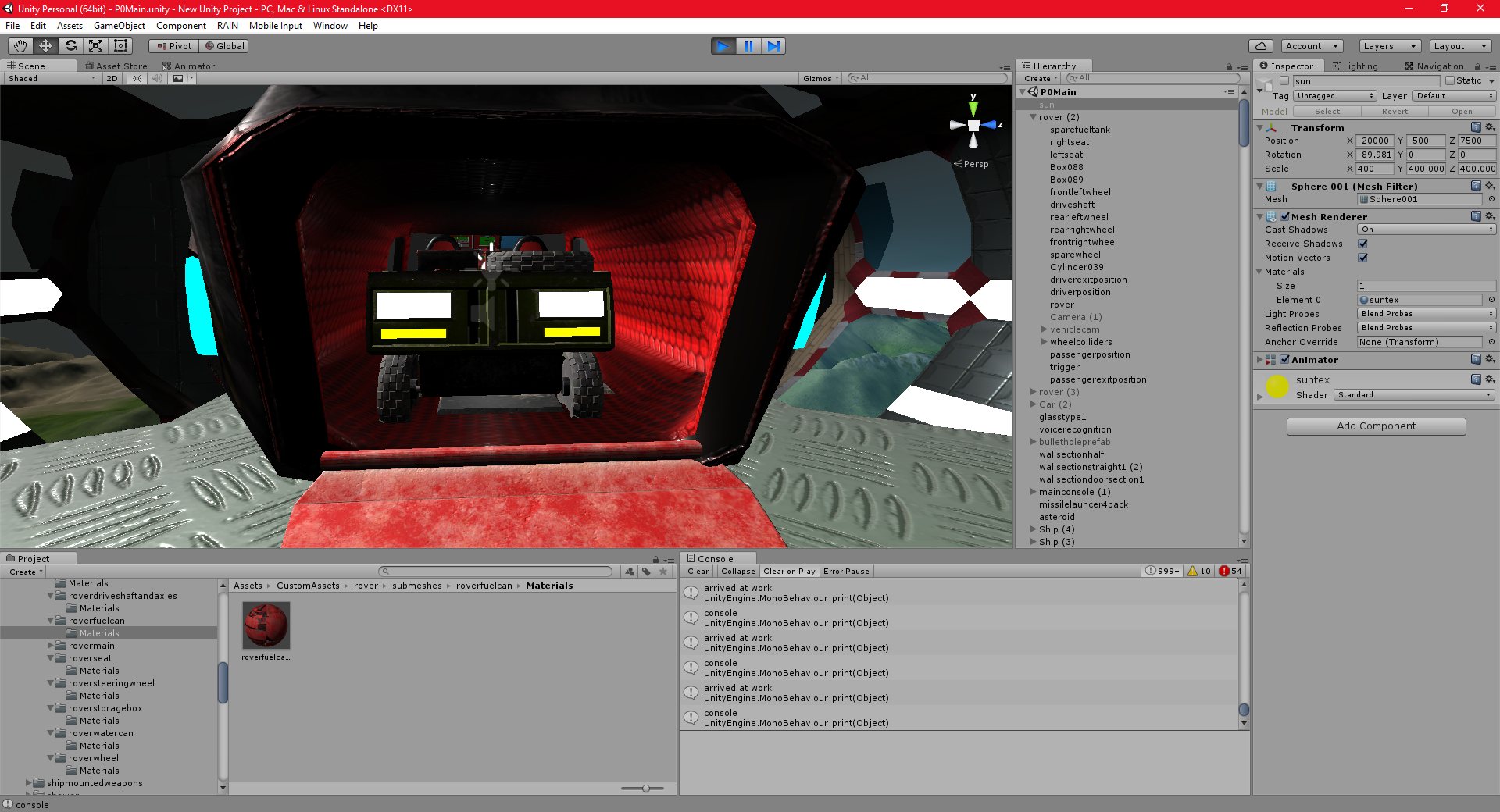This screenshot has height=812, width=1500.
Task: Select the Rect transform tool
Action: [x=120, y=46]
